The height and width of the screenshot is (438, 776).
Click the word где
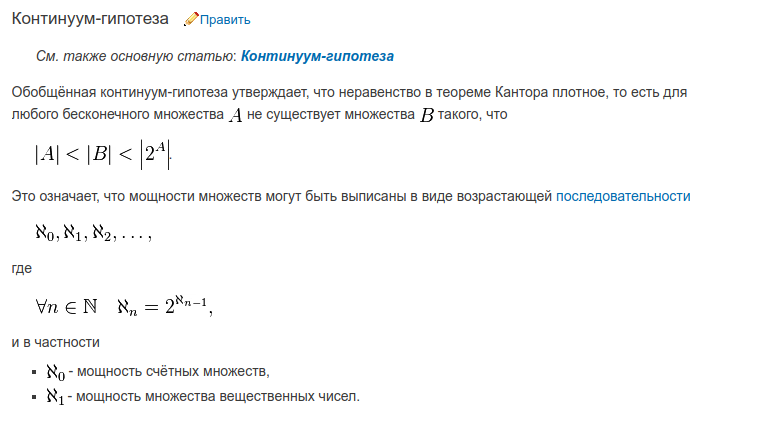[22, 269]
